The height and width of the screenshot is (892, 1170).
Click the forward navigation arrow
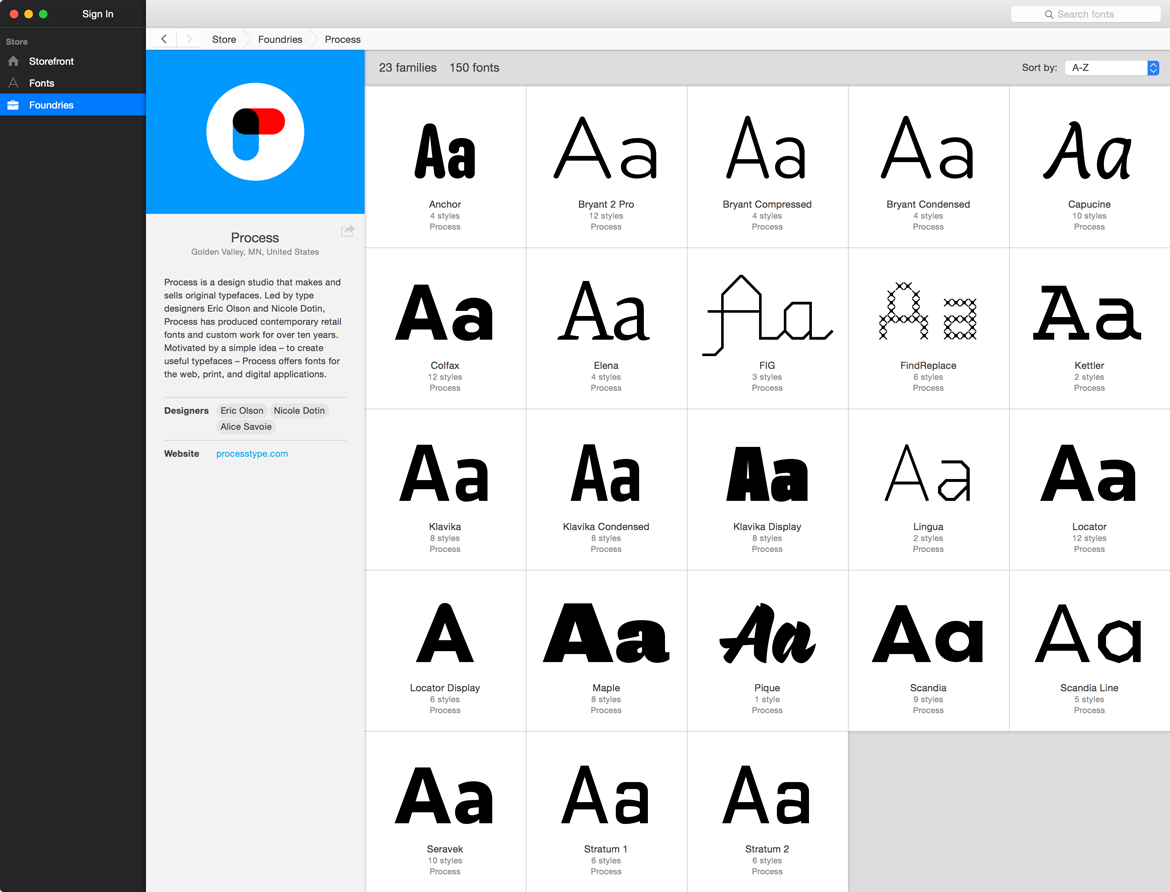coord(188,38)
